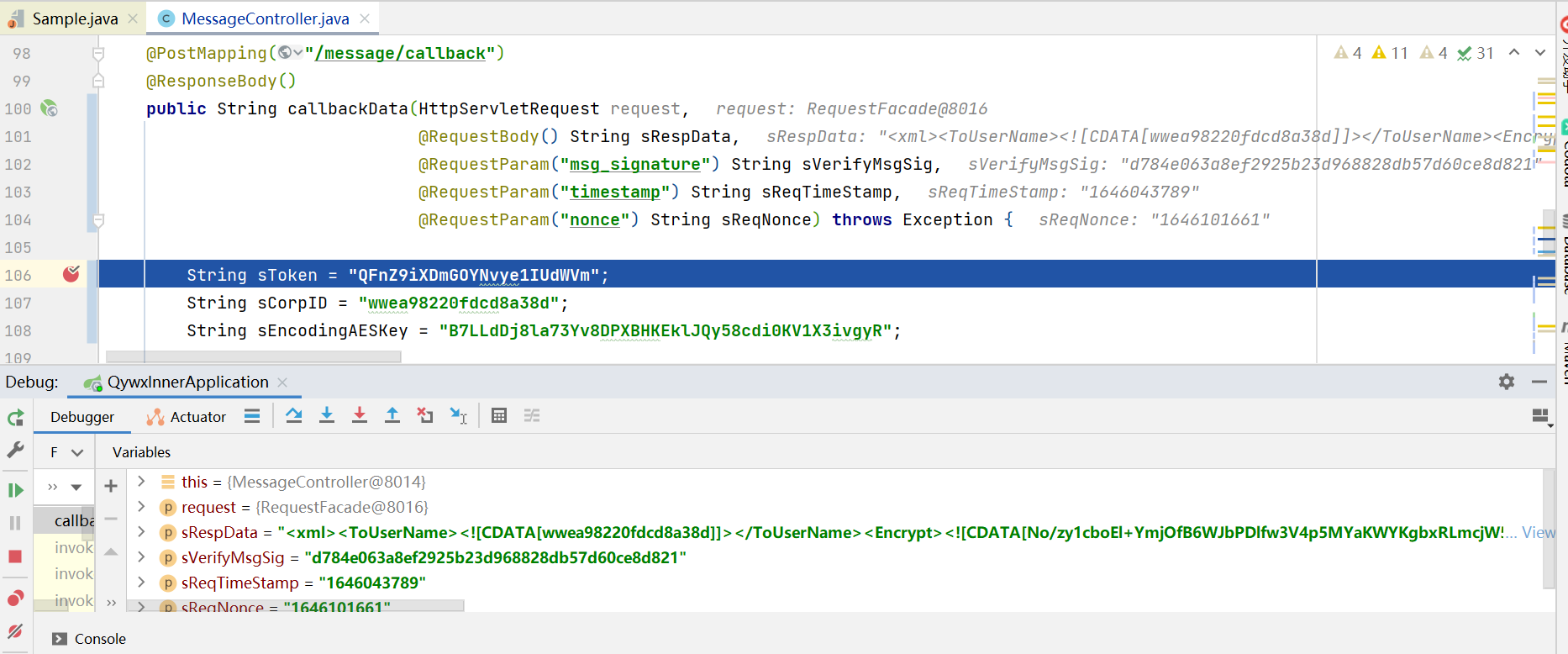Expand the 'this' variable node
Viewport: 1568px width, 654px height.
click(x=141, y=482)
